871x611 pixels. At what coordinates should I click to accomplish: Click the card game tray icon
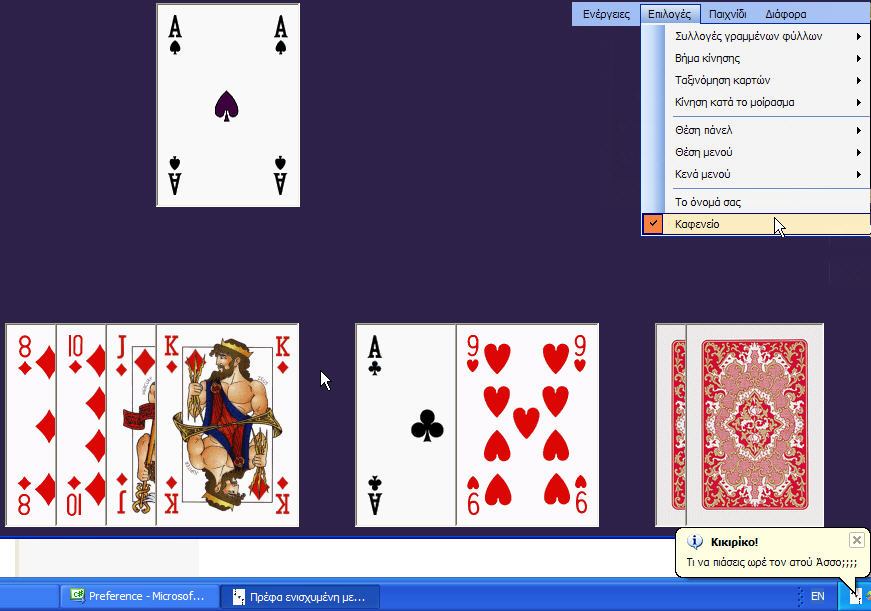pyautogui.click(x=855, y=597)
